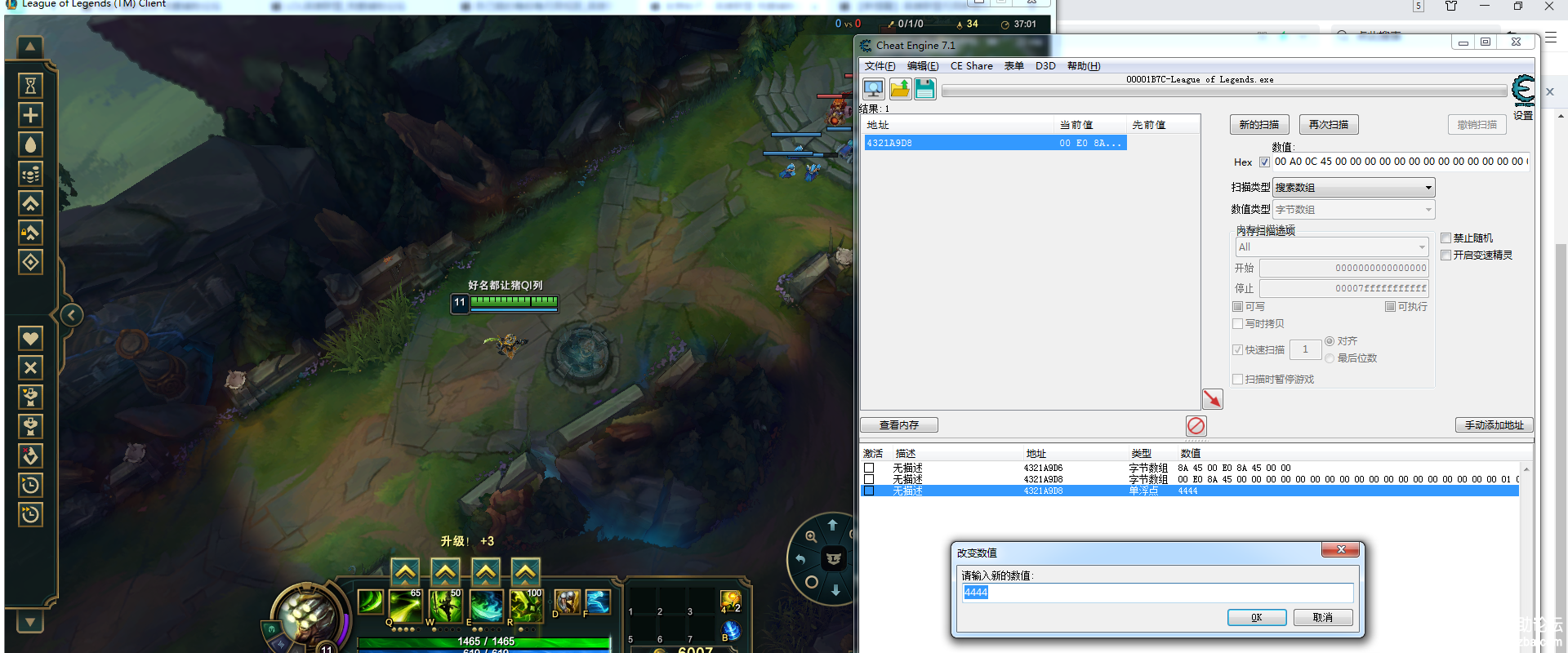The image size is (1568, 653).
Task: Click the red clear address list icon
Action: point(1196,425)
